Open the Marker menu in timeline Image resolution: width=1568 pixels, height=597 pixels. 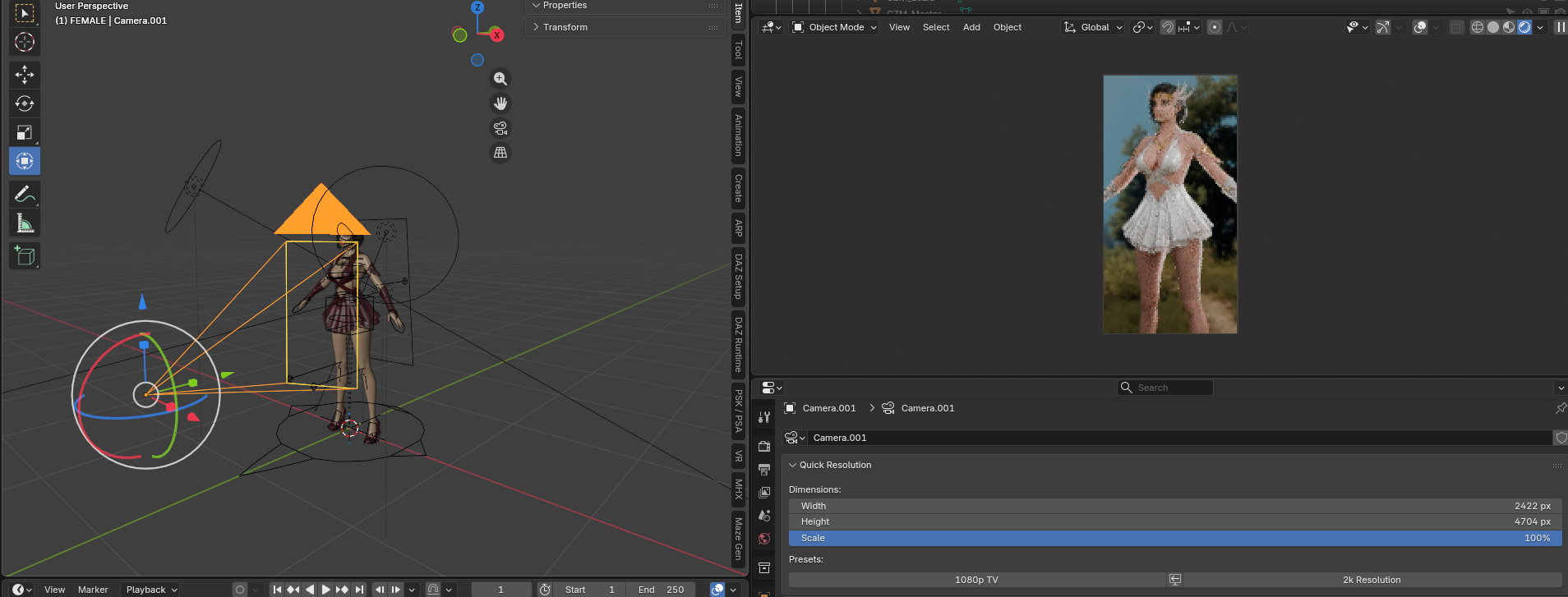coord(93,590)
